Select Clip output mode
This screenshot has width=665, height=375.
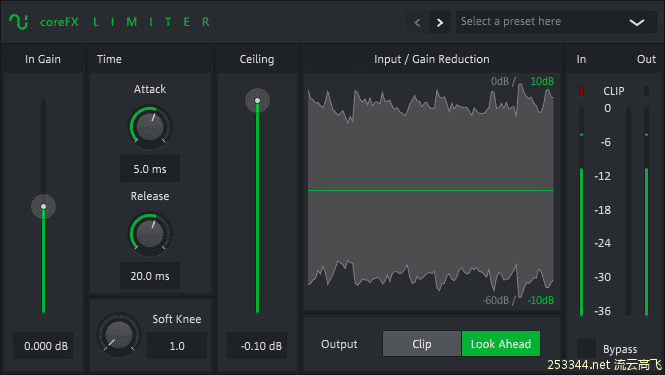pos(422,344)
